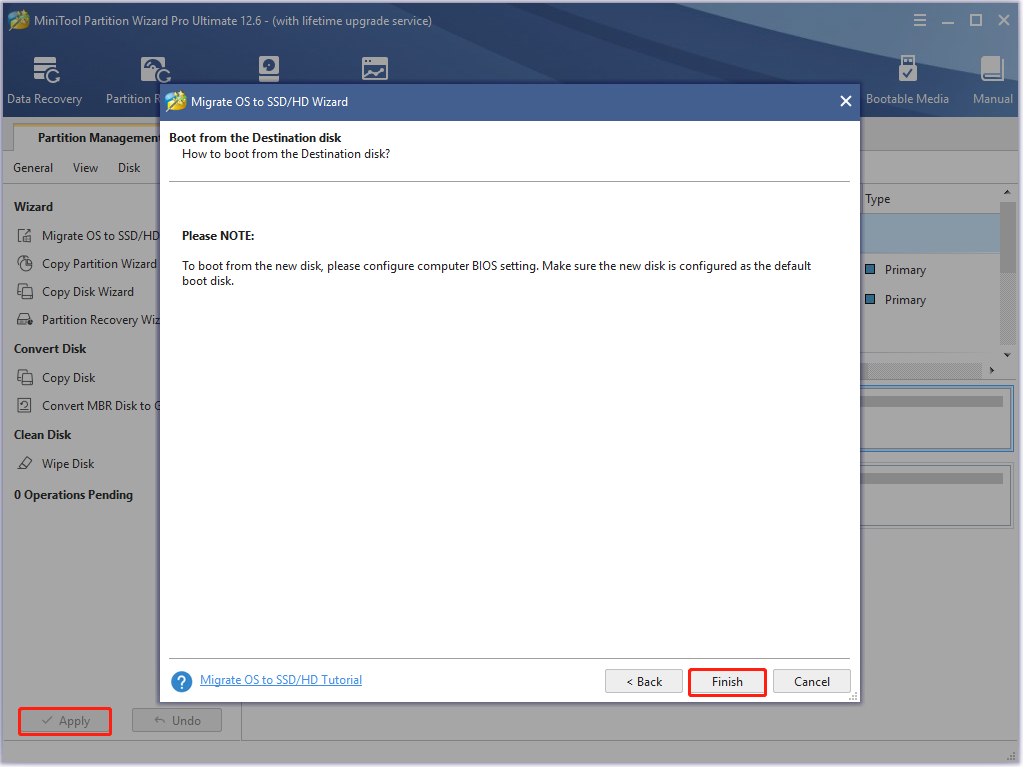Viewport: 1028px width, 771px height.
Task: Click the Copy Partition Wizard sidebar icon
Action: tap(25, 265)
